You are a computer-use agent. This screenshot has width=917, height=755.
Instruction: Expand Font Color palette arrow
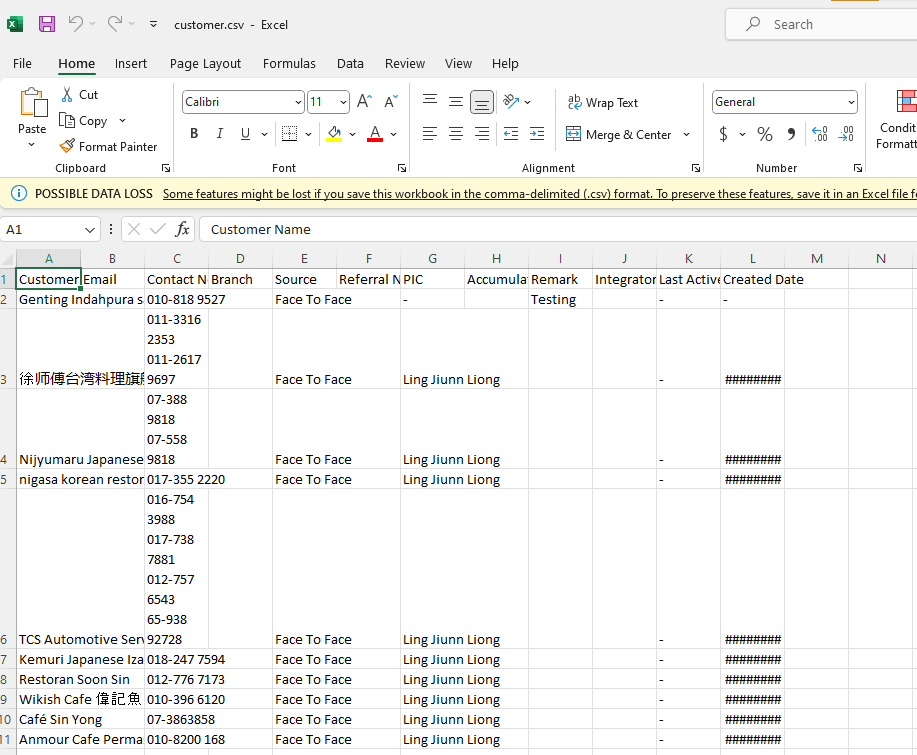coord(394,135)
